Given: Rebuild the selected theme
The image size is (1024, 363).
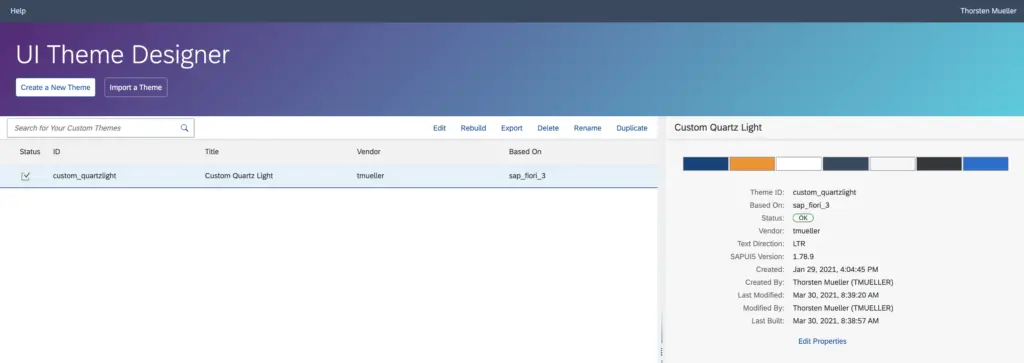Looking at the screenshot, I should pos(473,128).
